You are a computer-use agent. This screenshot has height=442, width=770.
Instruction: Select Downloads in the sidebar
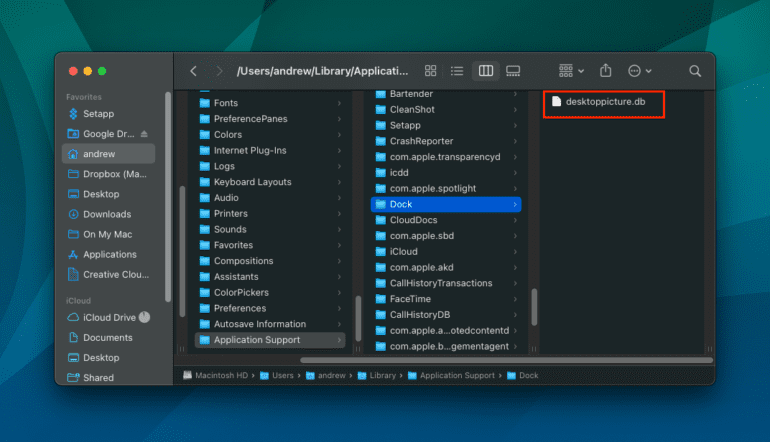tap(106, 214)
